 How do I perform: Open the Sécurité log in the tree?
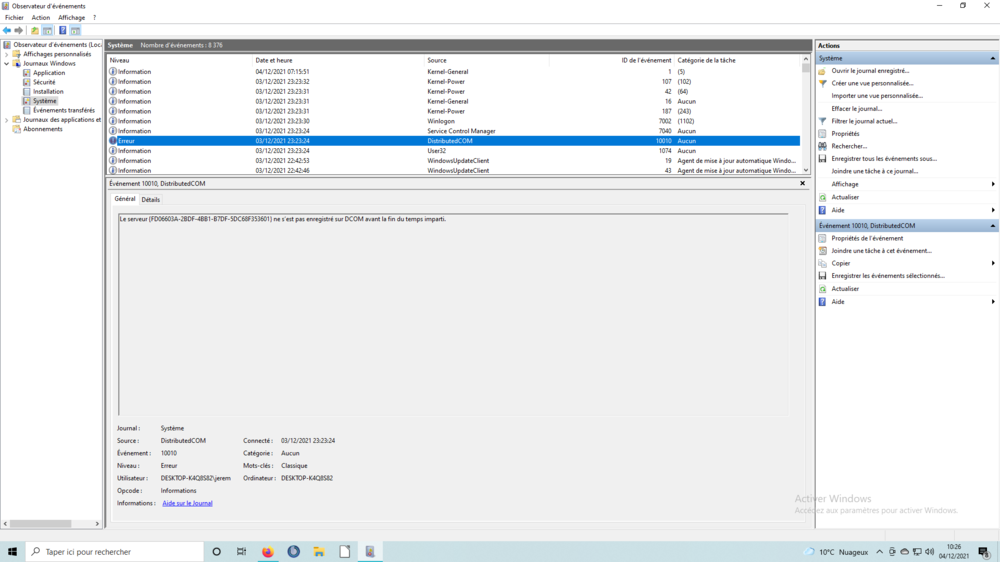coord(44,82)
